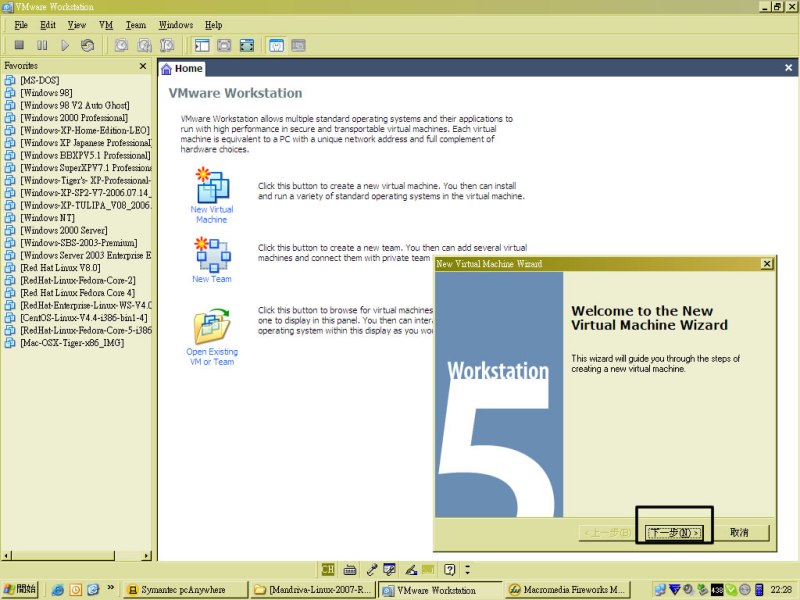Select [CentOS-Linux-V4.4-i386-bin1-4] in Favorites
The height and width of the screenshot is (600, 800).
tap(84, 318)
